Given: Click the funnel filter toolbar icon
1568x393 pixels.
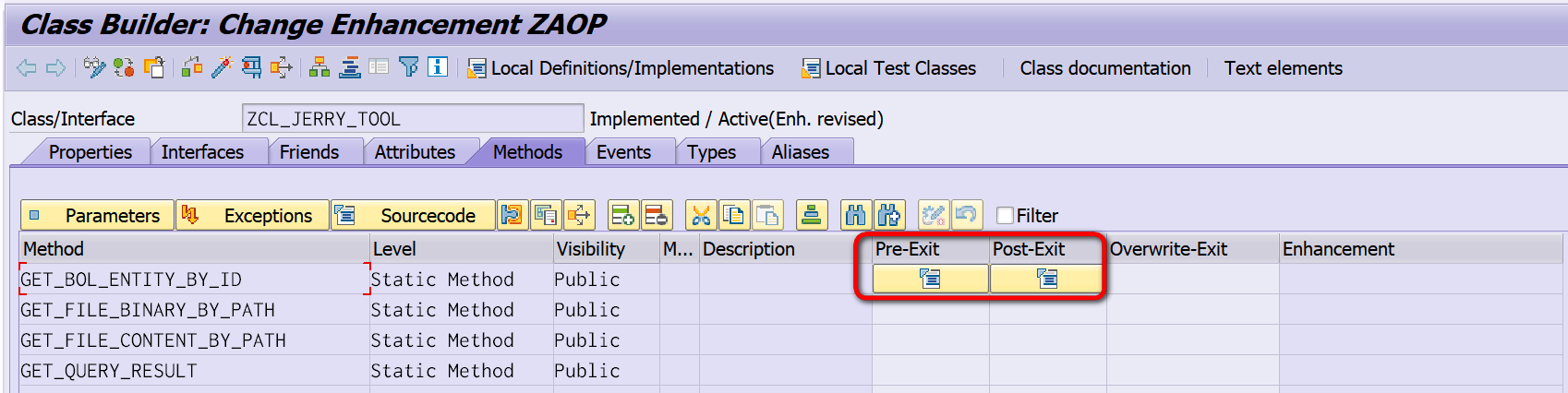Looking at the screenshot, I should tap(408, 67).
